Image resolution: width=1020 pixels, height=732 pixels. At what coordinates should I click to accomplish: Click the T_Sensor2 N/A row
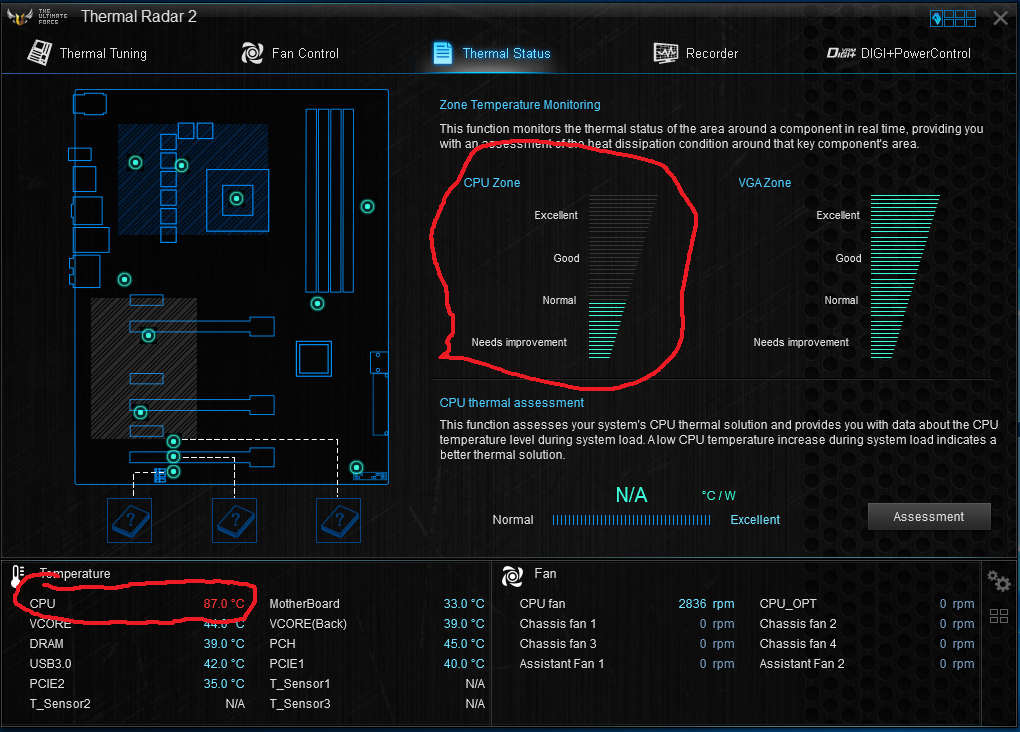(x=137, y=704)
